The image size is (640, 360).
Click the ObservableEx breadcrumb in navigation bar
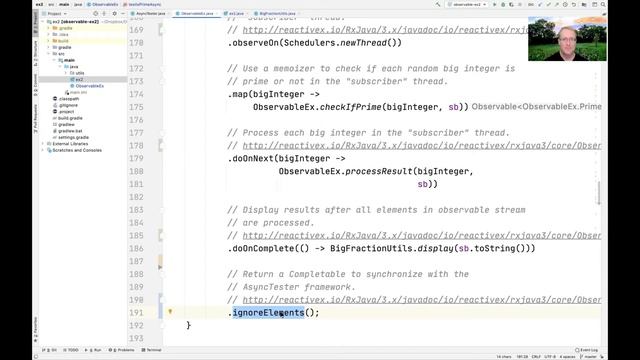(102, 4)
